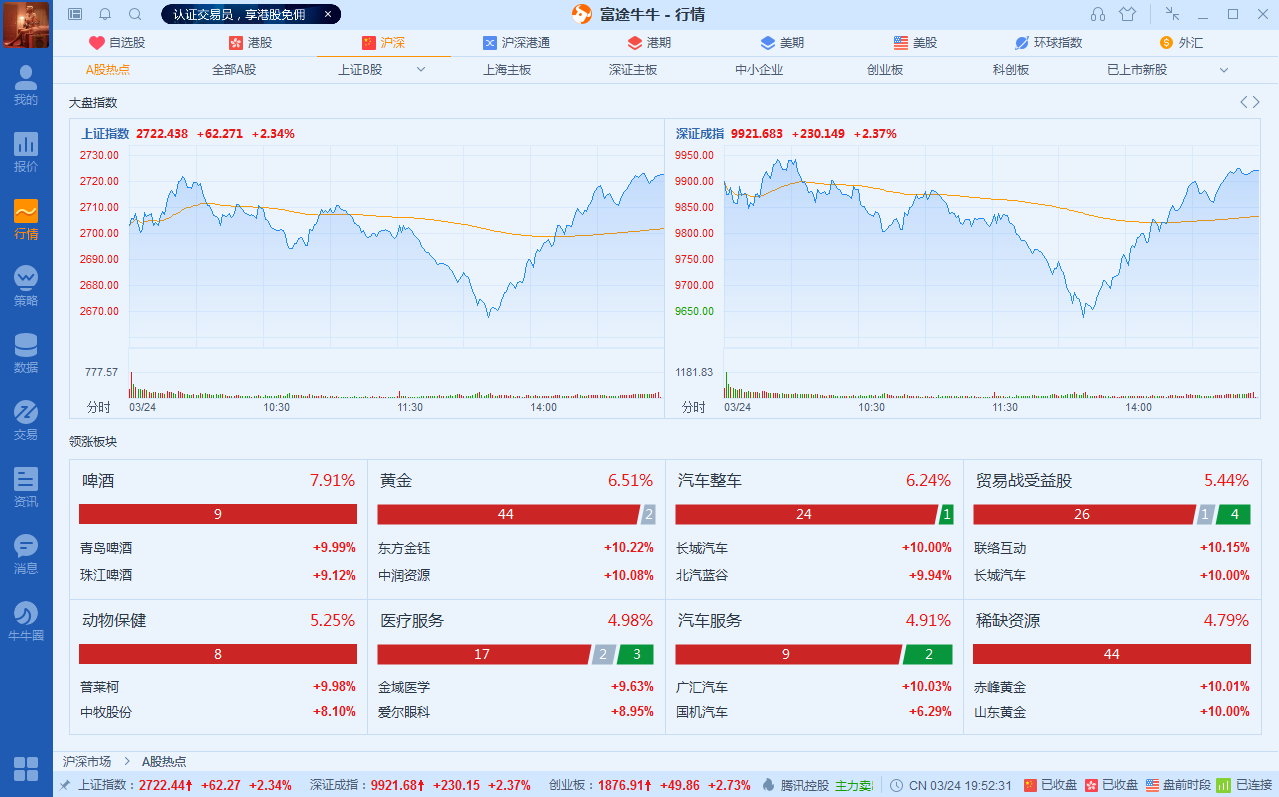
Task: Open the 医疗服务 sector card
Action: [x=516, y=668]
